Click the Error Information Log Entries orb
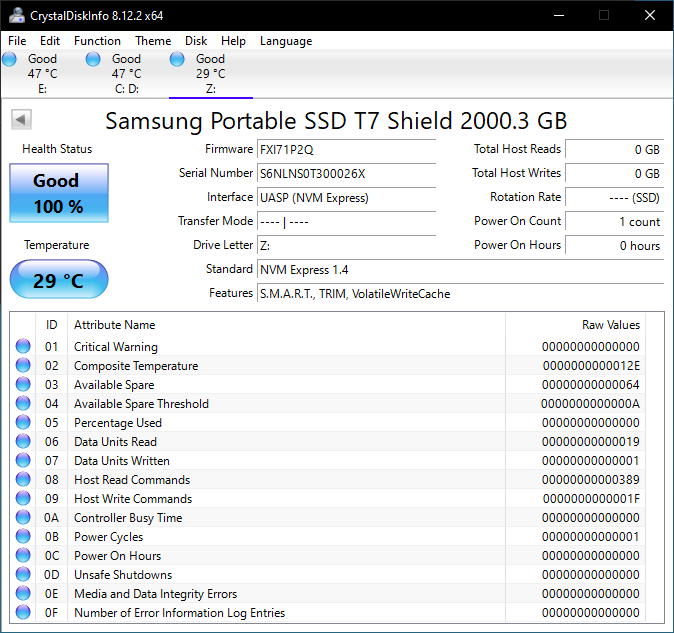The height and width of the screenshot is (633, 674). [23, 612]
